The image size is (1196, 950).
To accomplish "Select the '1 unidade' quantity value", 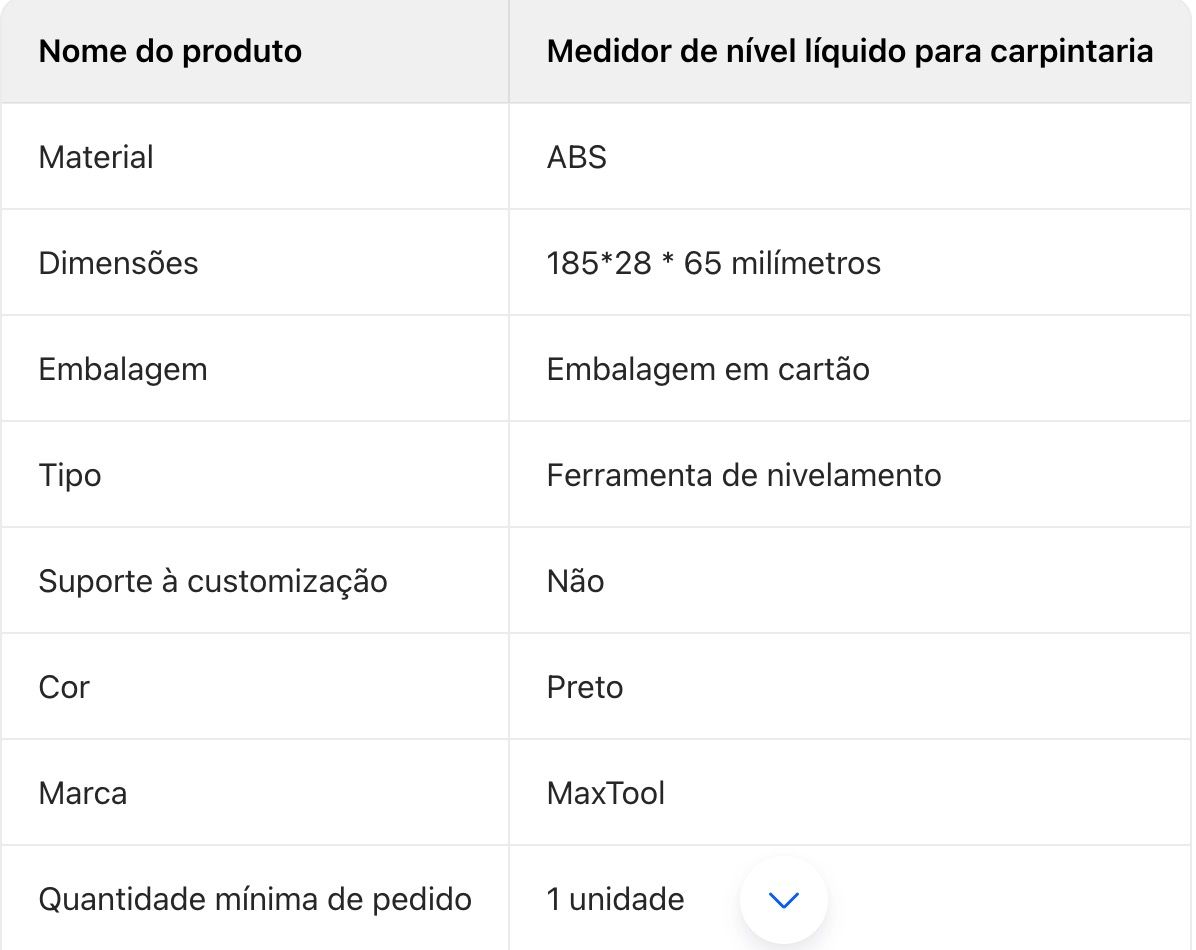I will coord(616,900).
